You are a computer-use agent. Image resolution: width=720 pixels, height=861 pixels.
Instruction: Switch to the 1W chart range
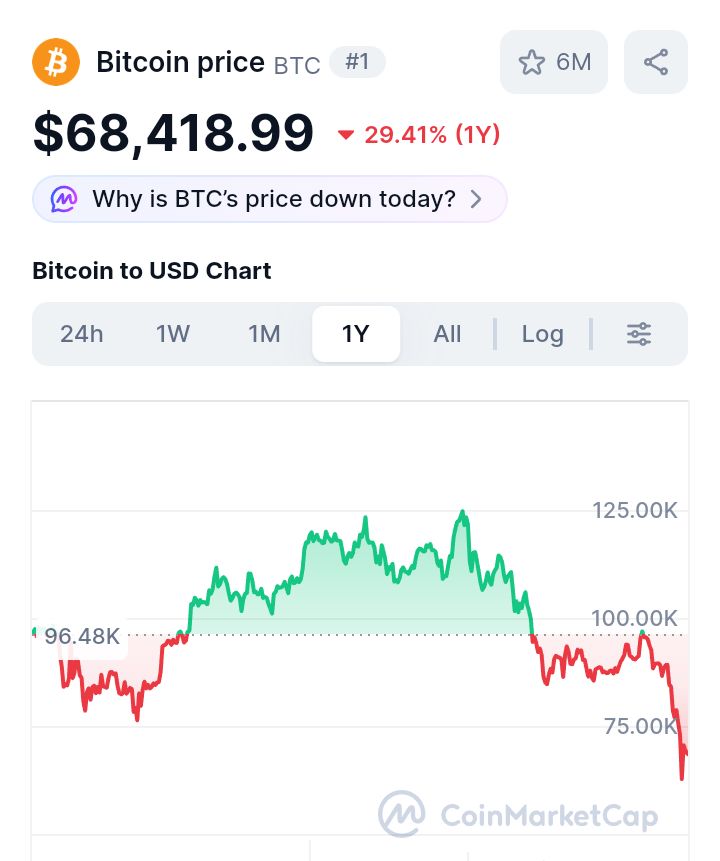(173, 334)
